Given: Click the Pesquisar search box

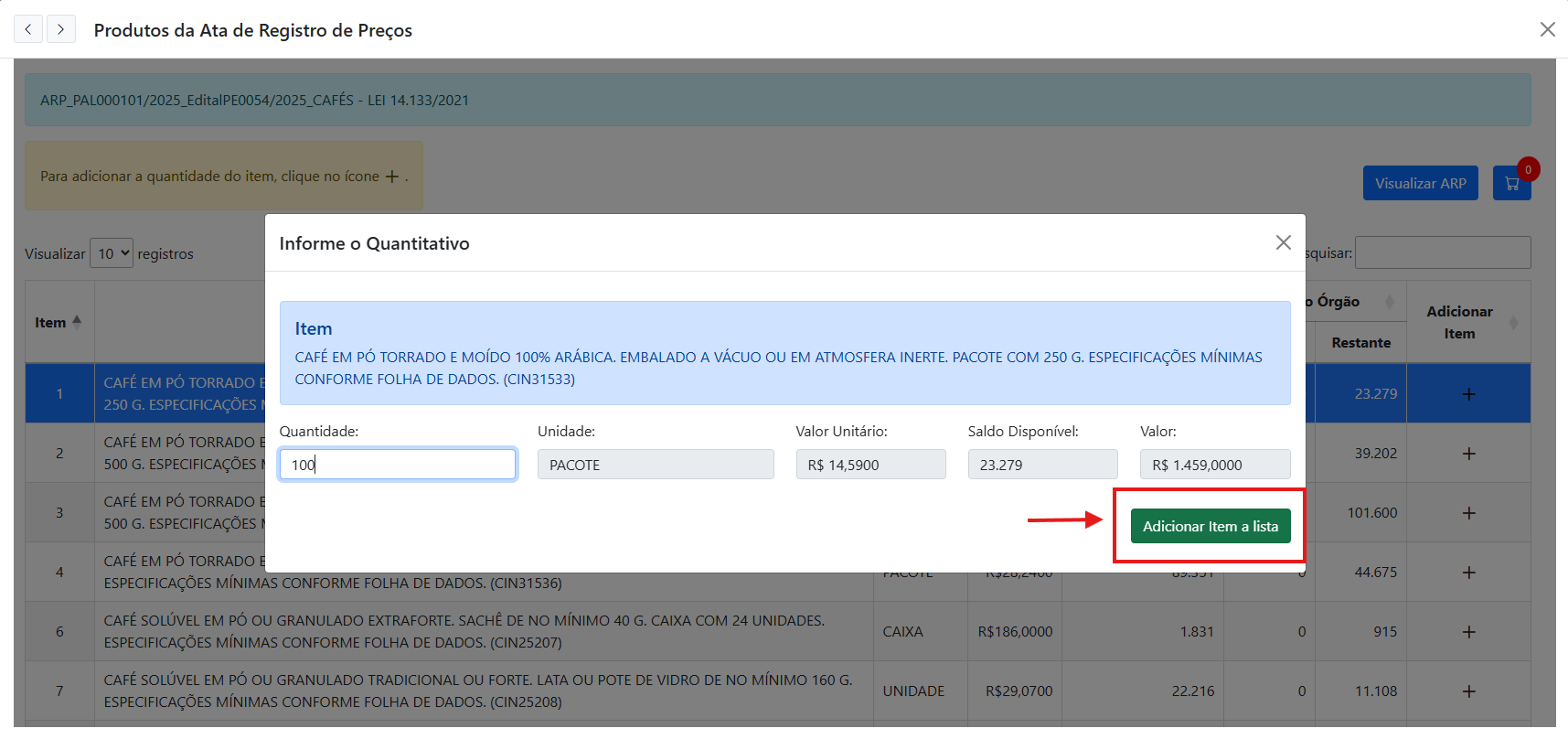Looking at the screenshot, I should 1442,252.
